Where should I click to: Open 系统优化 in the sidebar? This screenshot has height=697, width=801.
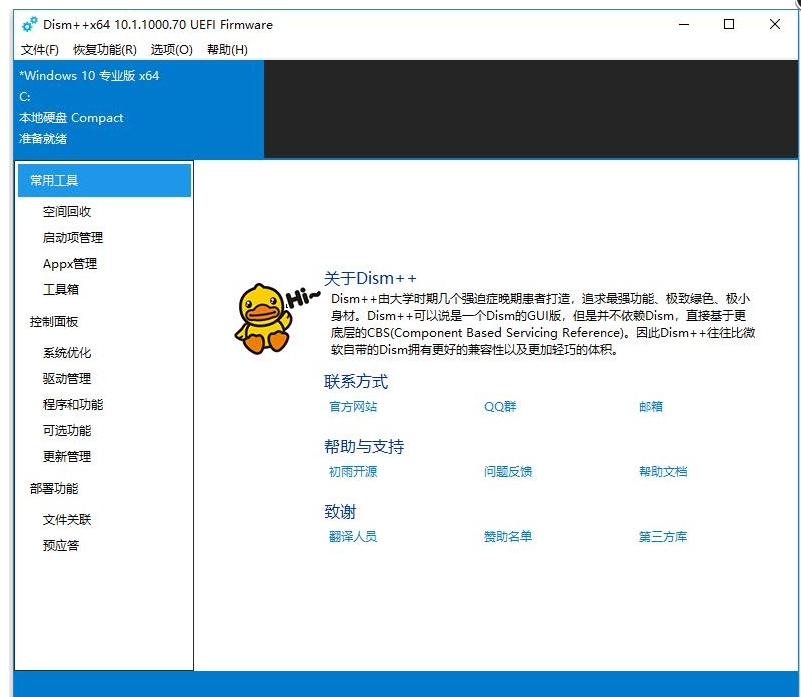[66, 353]
